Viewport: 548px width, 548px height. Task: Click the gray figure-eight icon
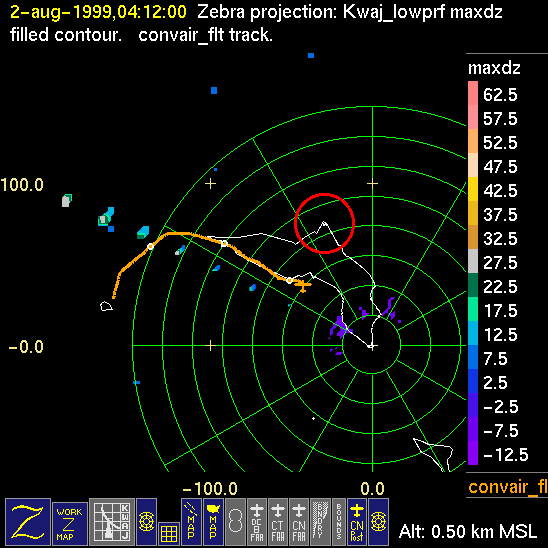[235, 522]
